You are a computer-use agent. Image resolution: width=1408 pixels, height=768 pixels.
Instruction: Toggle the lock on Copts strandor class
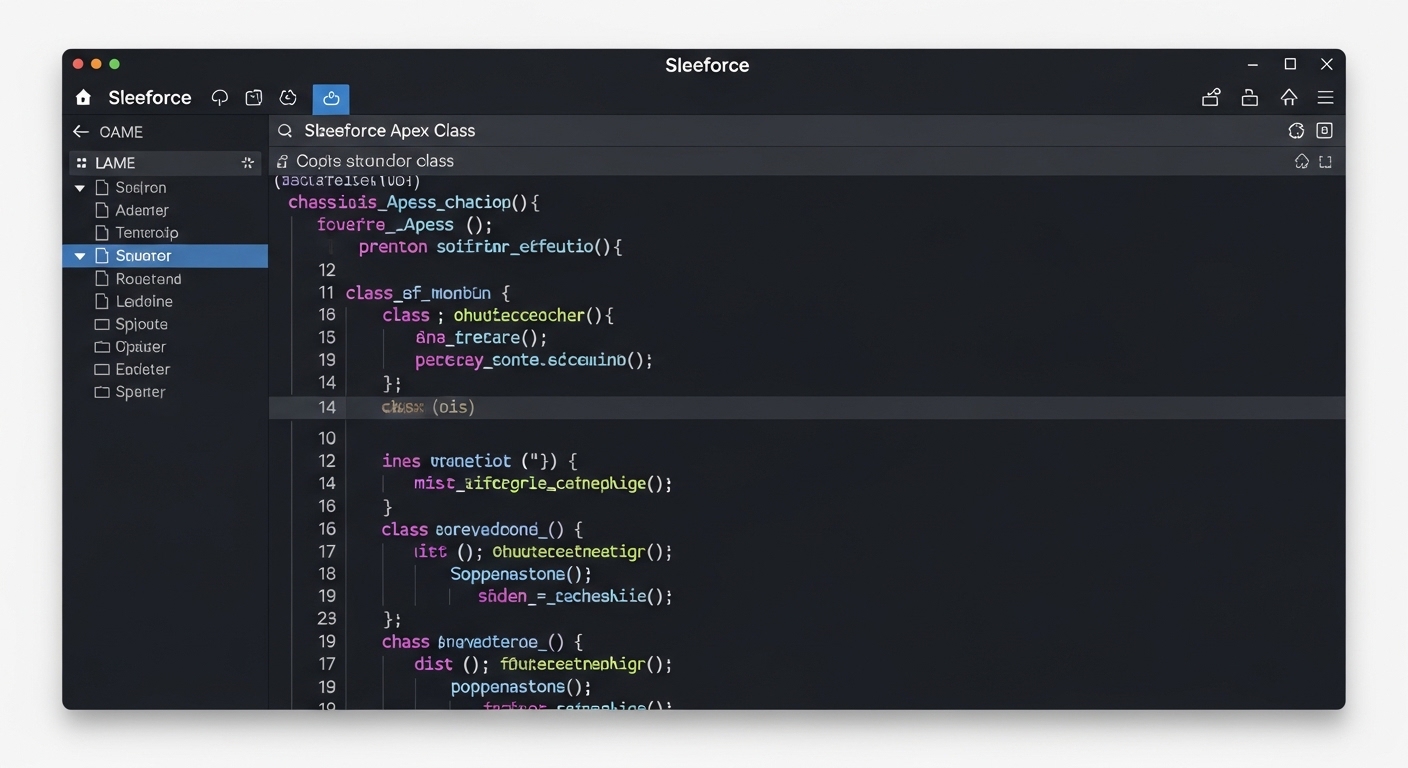[x=284, y=160]
